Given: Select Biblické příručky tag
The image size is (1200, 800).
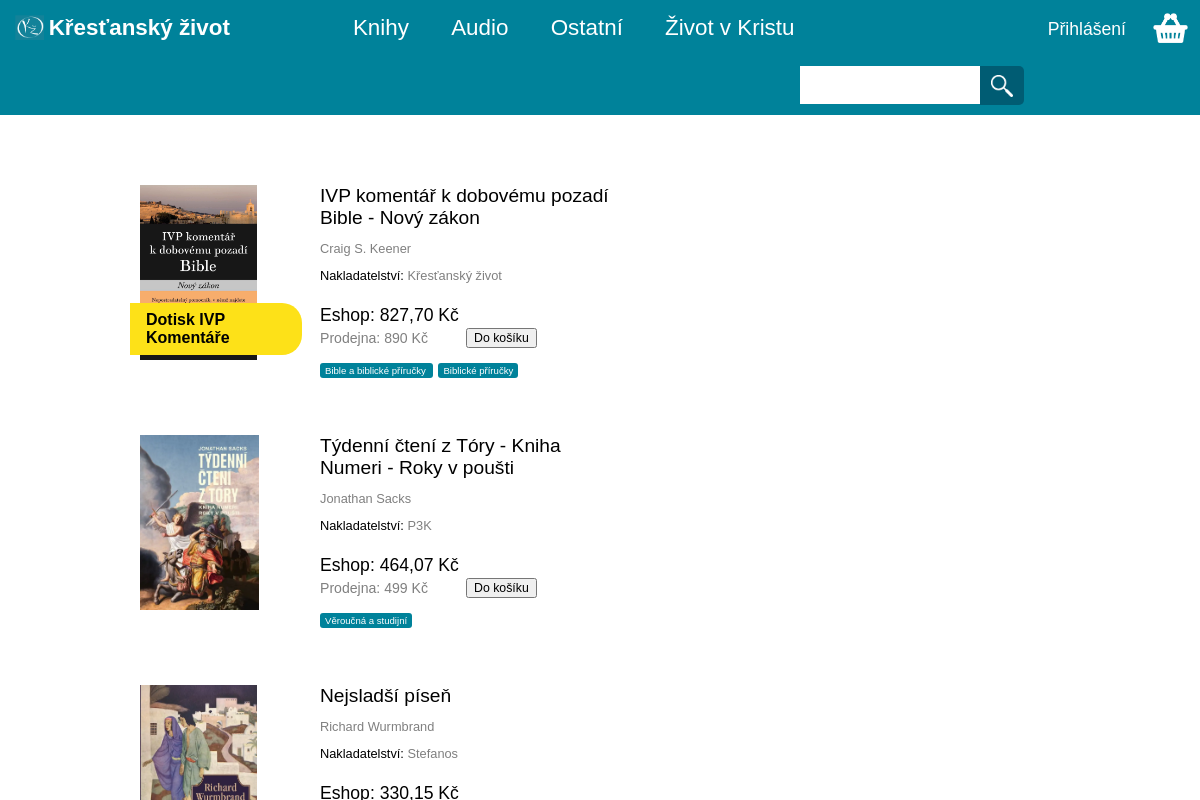Looking at the screenshot, I should tap(478, 371).
